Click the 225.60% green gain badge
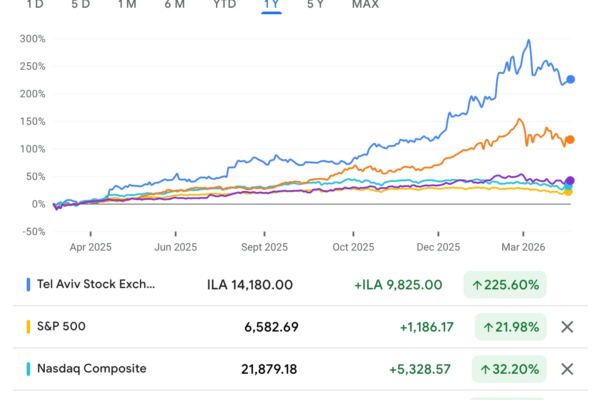 tap(505, 284)
